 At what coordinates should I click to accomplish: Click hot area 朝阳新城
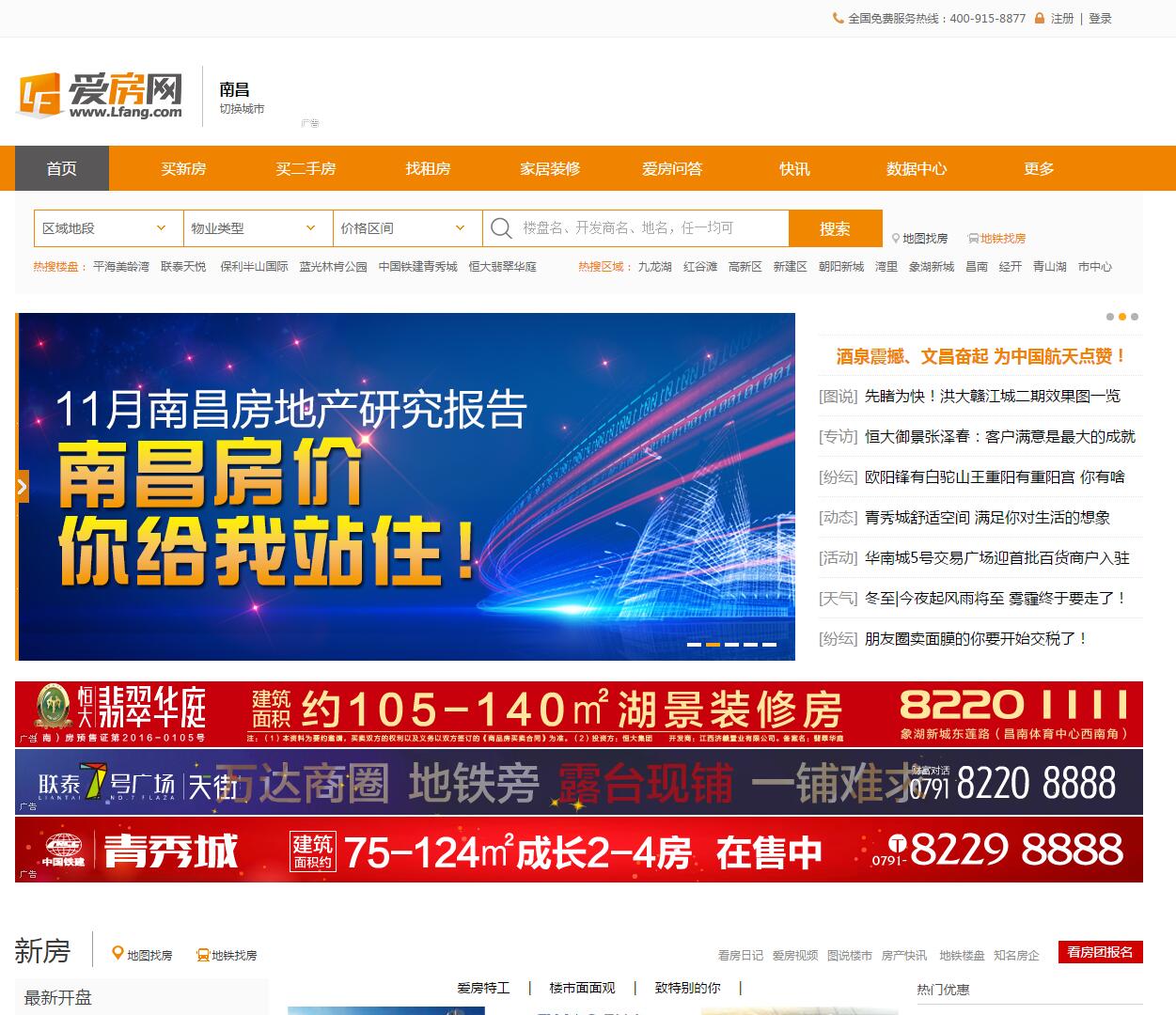(841, 267)
